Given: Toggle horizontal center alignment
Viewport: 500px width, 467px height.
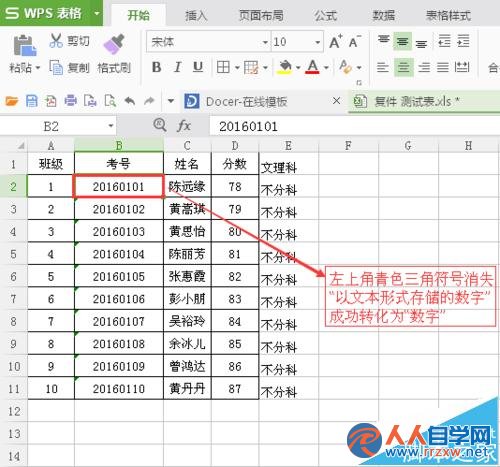Looking at the screenshot, I should coord(403,67).
